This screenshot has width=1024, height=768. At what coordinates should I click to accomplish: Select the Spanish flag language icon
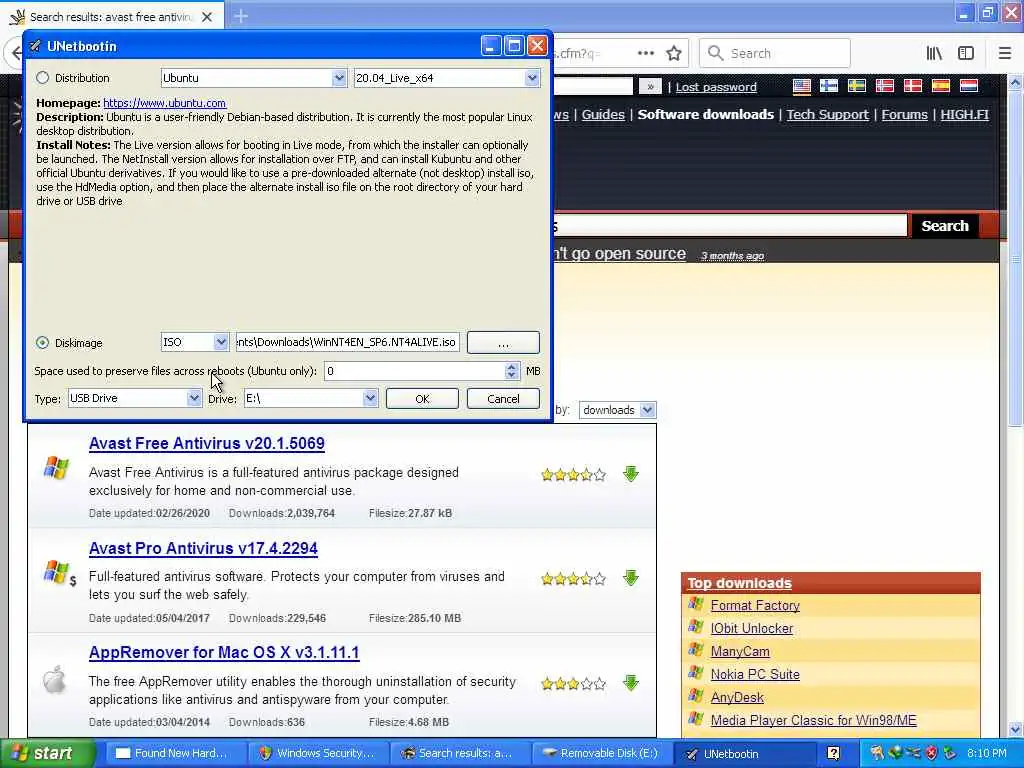940,86
